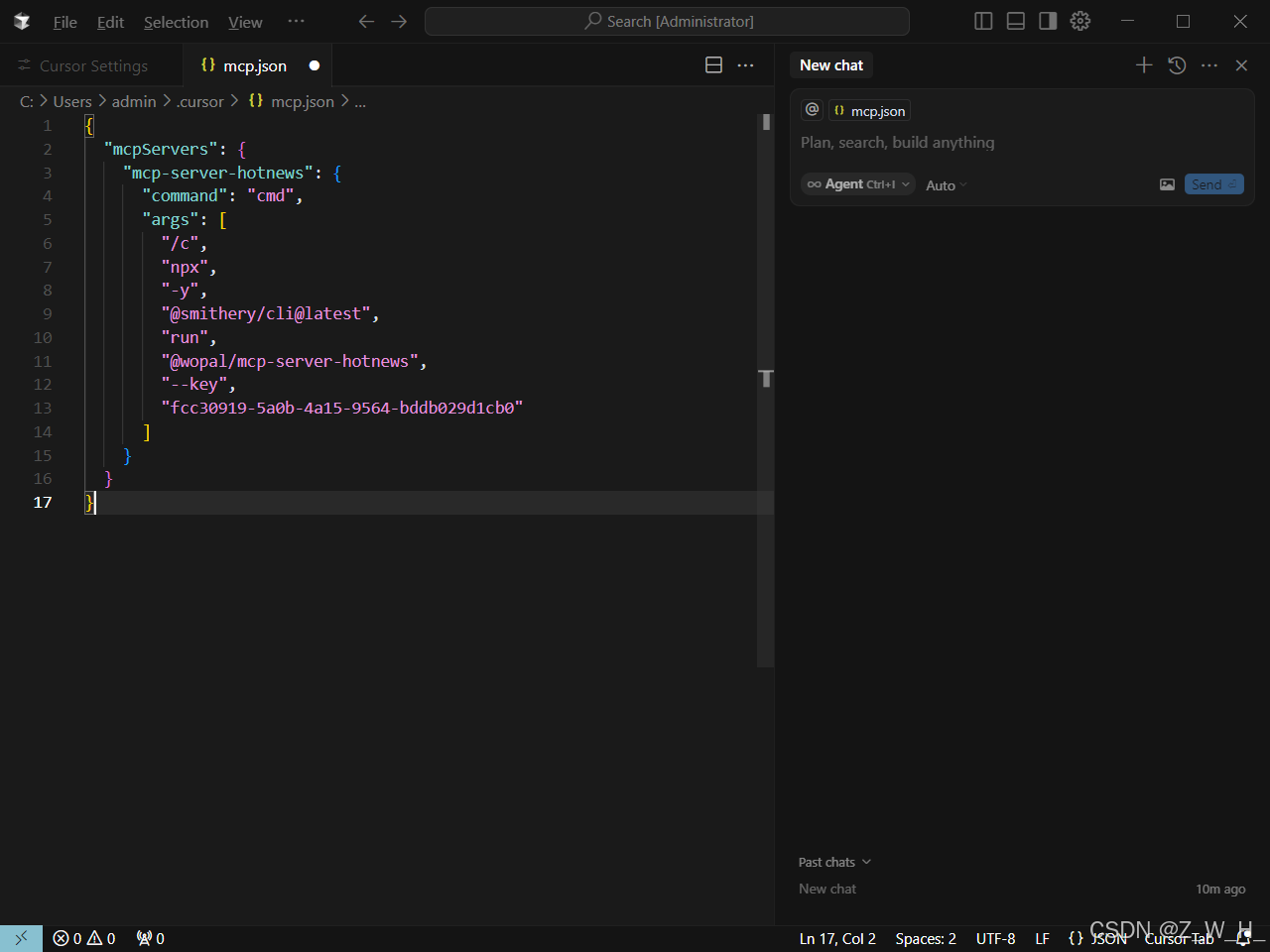Click the C: breadcrumb segment

(x=27, y=101)
